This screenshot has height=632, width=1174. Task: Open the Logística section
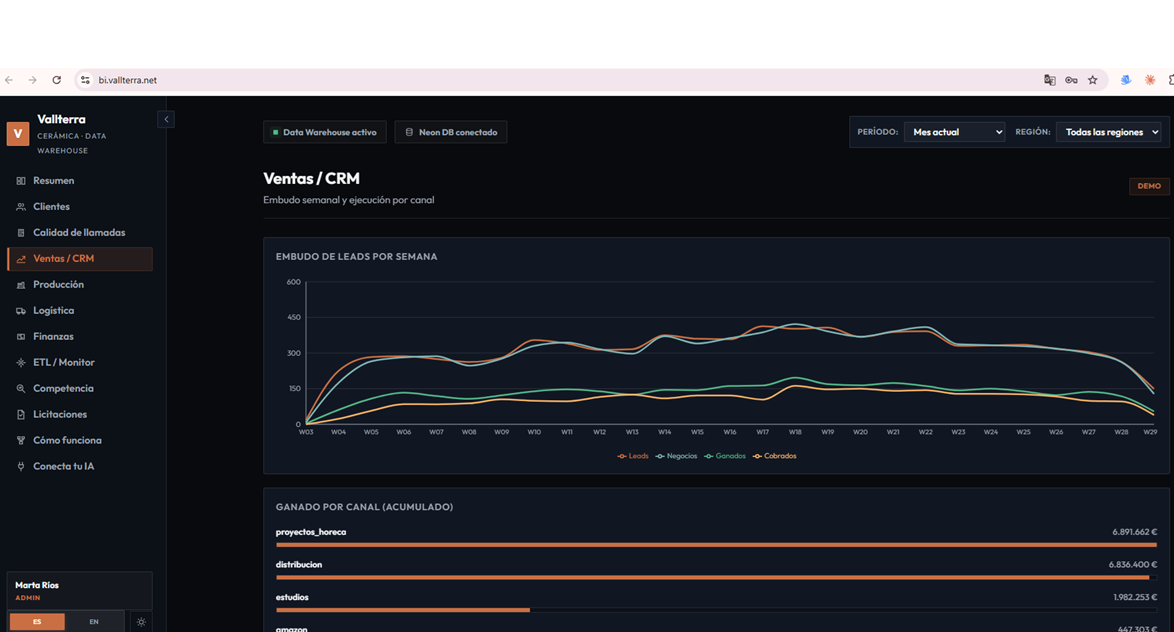79,310
